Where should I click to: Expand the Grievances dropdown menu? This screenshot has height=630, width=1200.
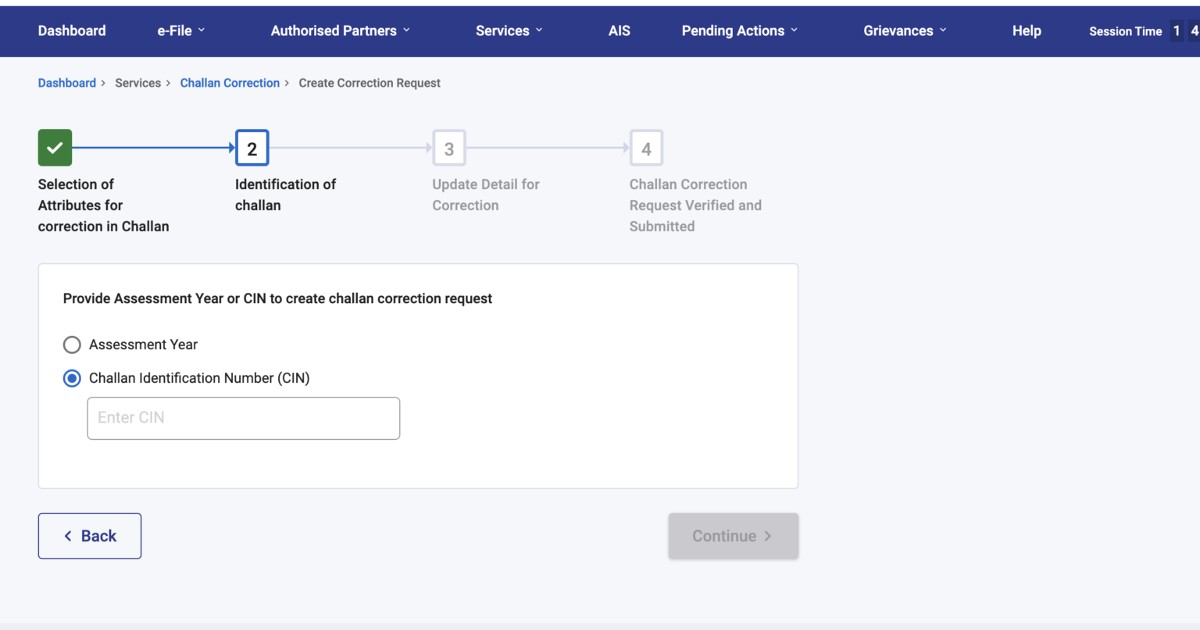pos(905,31)
